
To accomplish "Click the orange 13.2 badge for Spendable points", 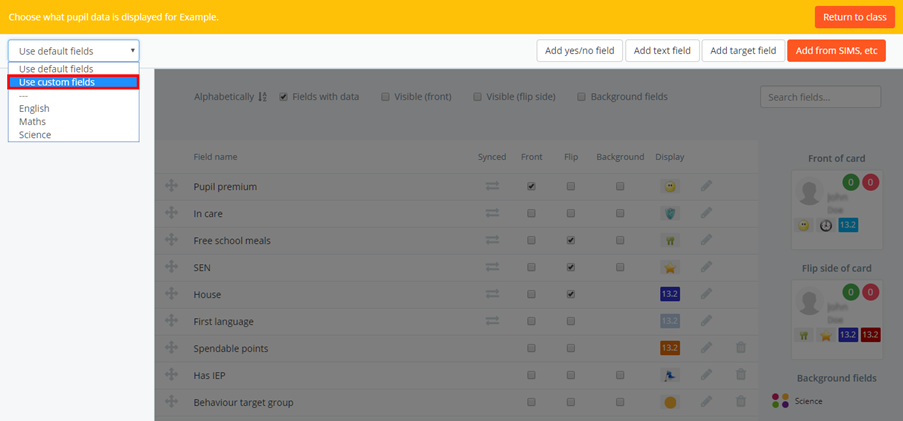I will pyautogui.click(x=670, y=348).
